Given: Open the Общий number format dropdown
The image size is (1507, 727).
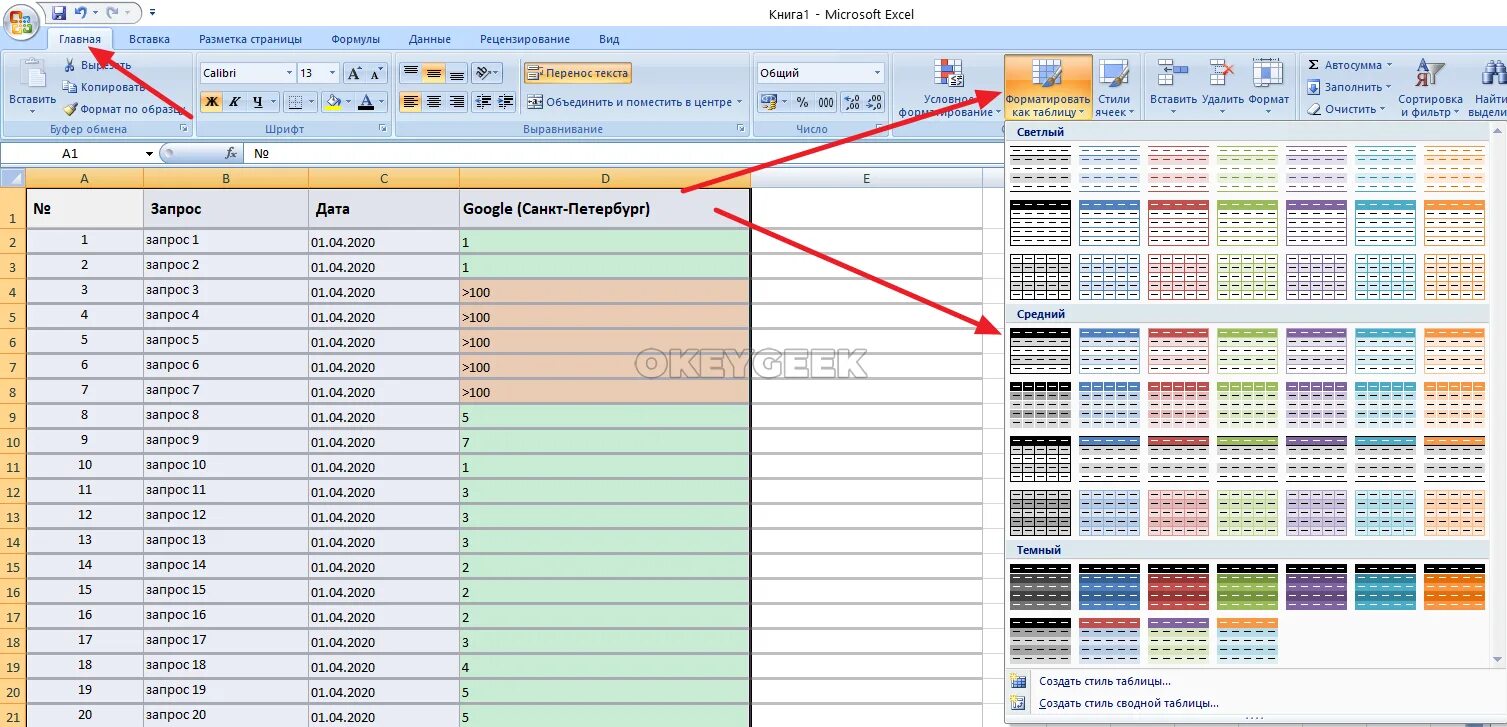Looking at the screenshot, I should tap(877, 73).
